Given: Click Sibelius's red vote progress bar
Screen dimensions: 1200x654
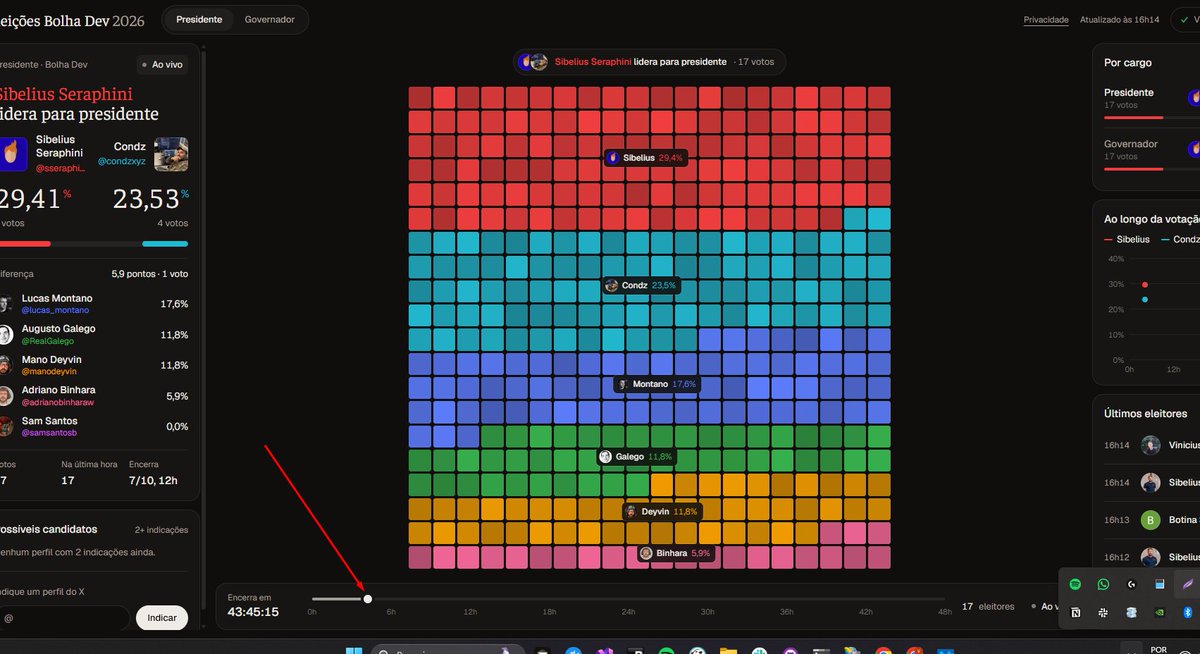Looking at the screenshot, I should (x=25, y=243).
